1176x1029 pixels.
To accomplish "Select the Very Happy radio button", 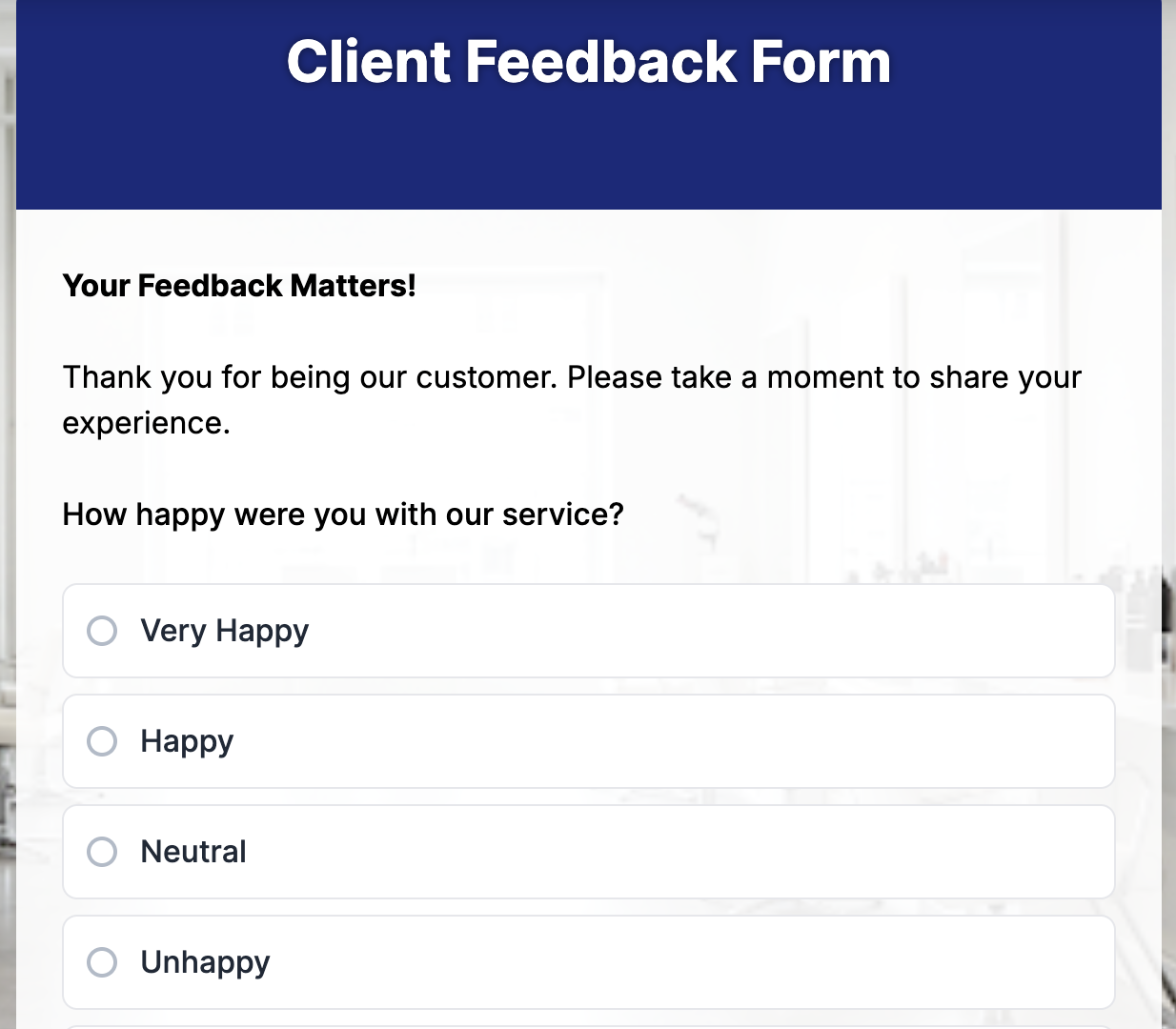I will coord(102,631).
